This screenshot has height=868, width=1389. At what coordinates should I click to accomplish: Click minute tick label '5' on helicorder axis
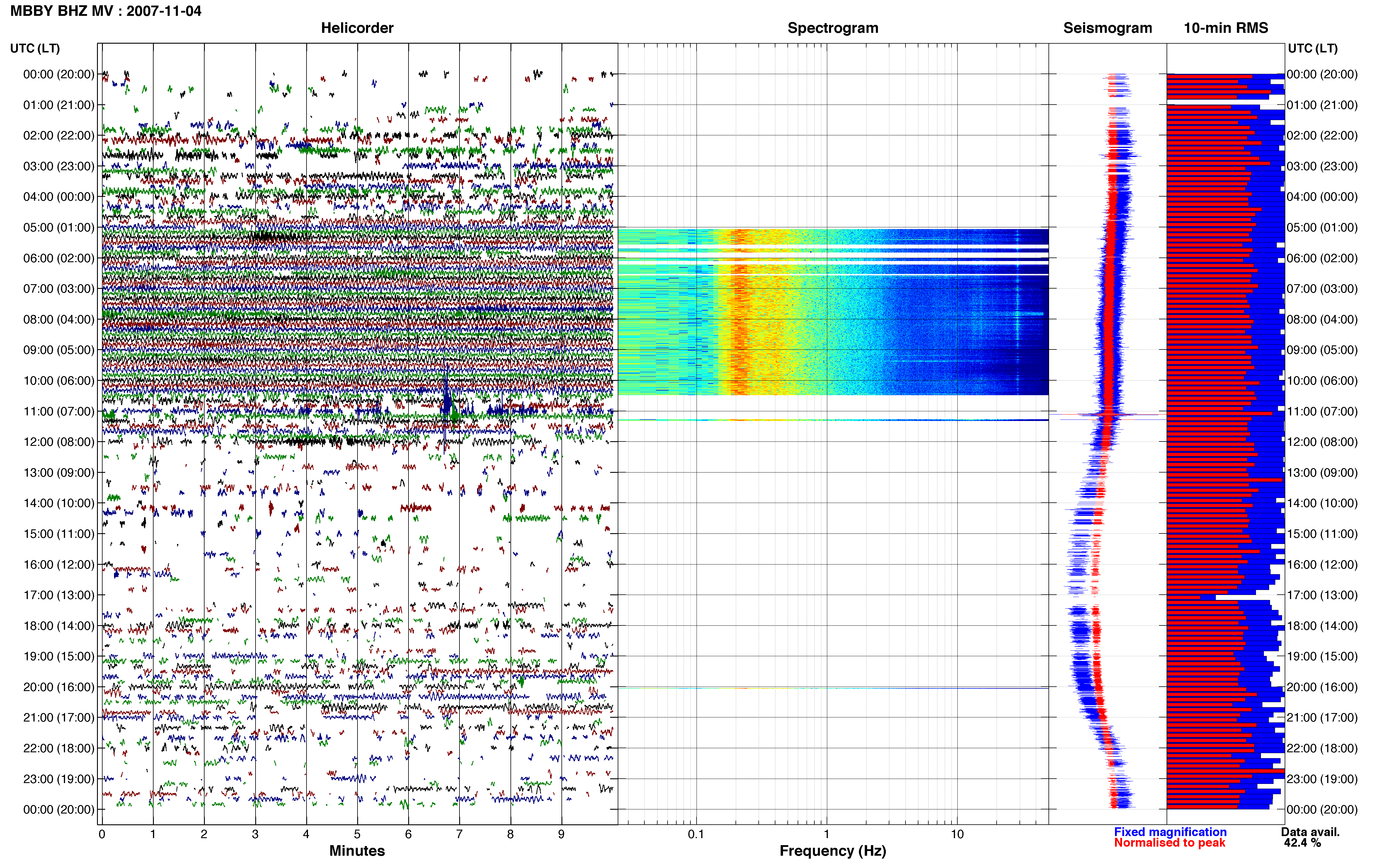coord(357,834)
